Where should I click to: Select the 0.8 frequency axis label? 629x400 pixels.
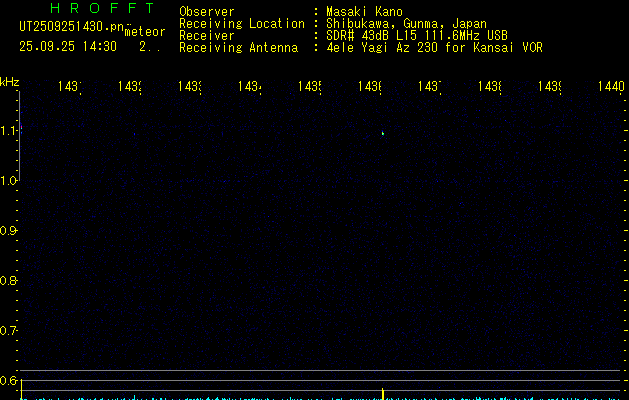[8, 280]
